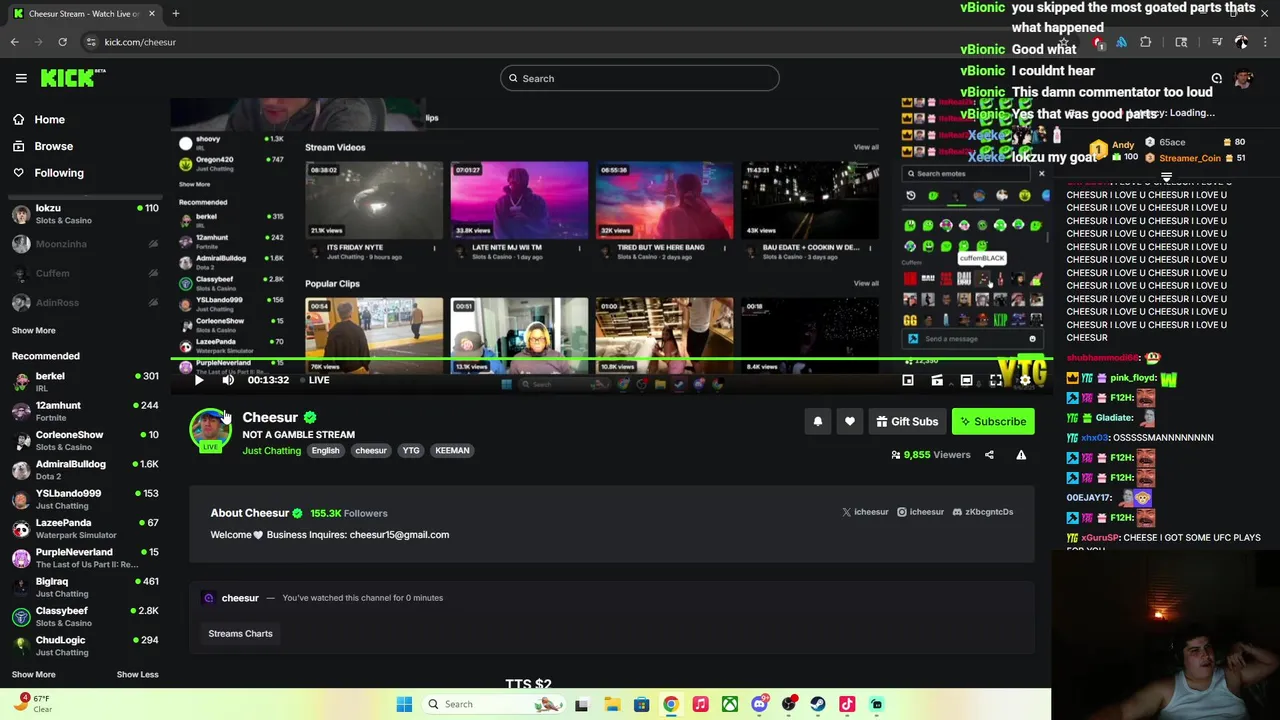Open lokzu channel in Following list
This screenshot has height=720, width=1280.
(x=85, y=214)
